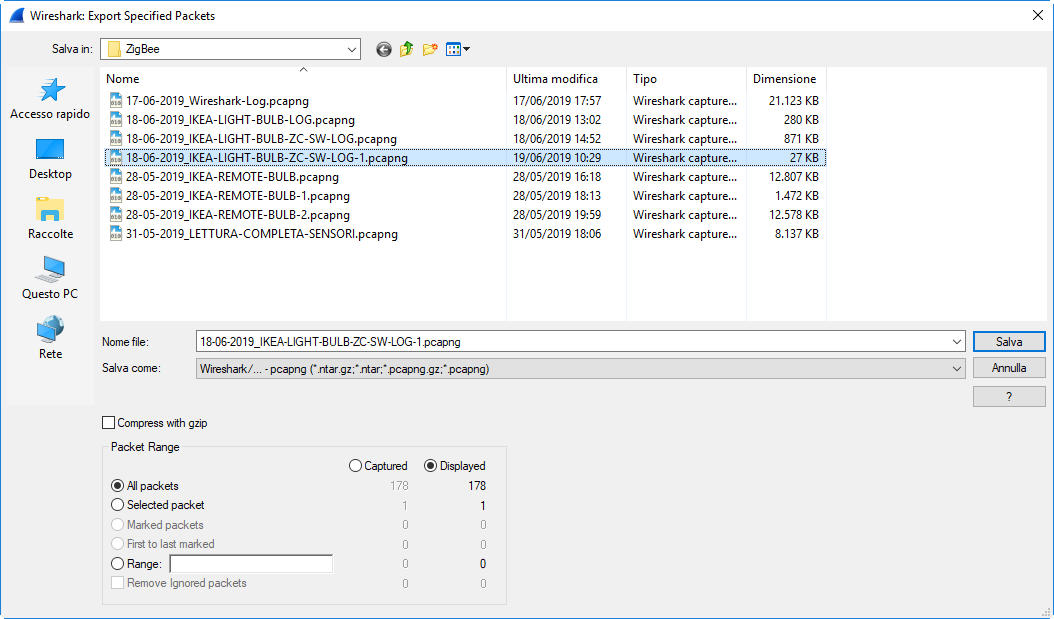Open Rete network location

[50, 338]
